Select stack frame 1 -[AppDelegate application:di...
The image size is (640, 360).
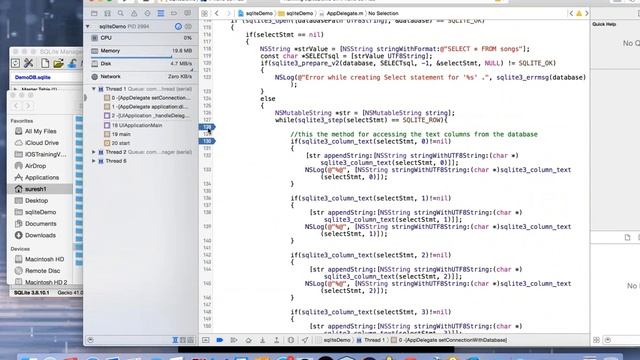click(146, 107)
